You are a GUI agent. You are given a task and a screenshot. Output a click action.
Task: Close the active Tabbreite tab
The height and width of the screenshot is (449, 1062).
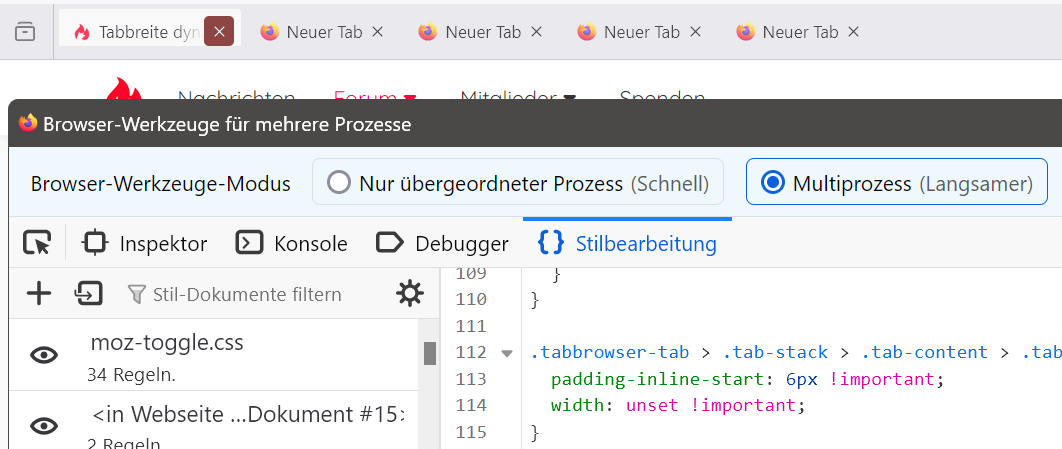(x=220, y=32)
